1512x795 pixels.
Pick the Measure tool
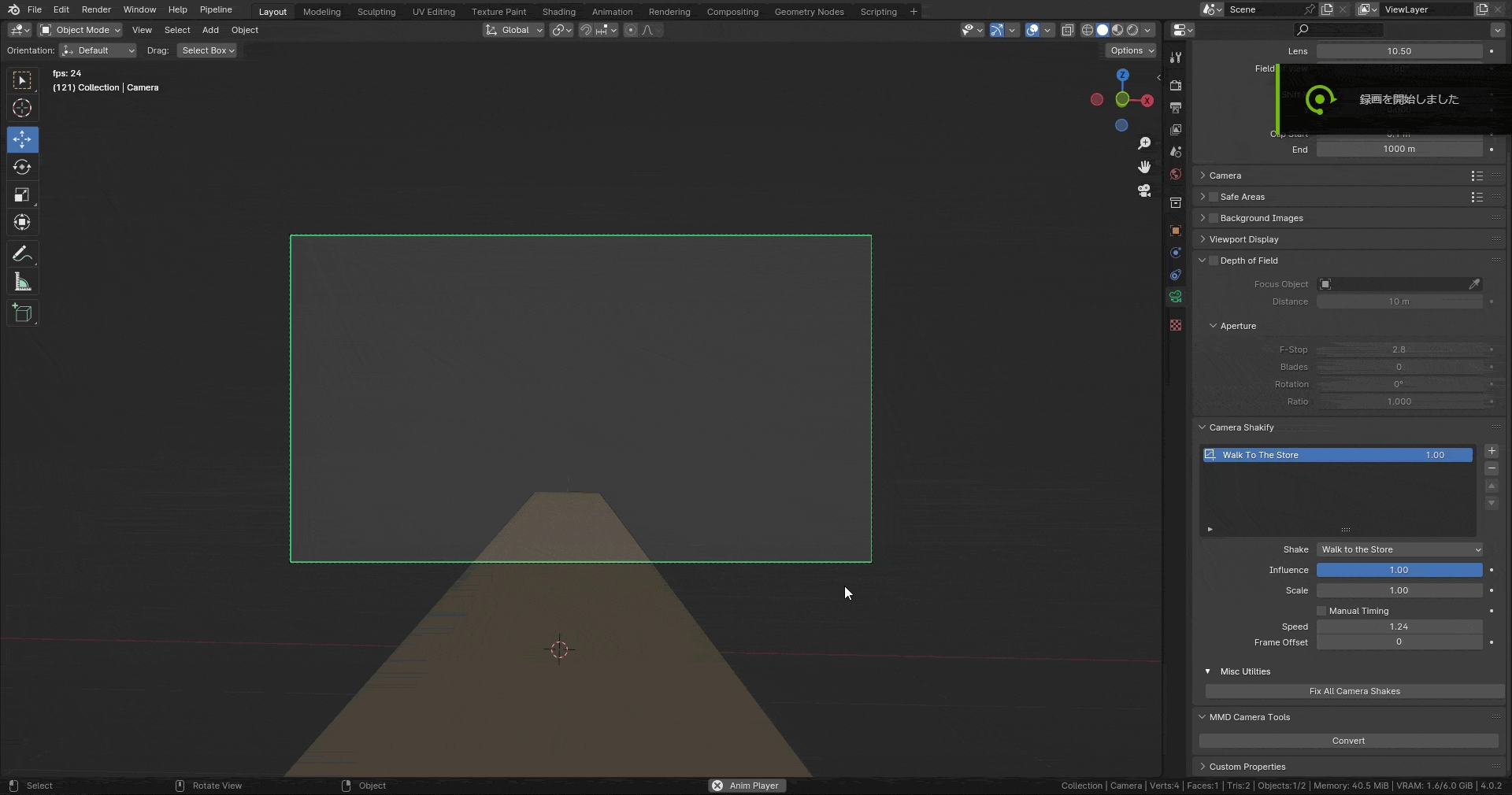click(x=22, y=283)
